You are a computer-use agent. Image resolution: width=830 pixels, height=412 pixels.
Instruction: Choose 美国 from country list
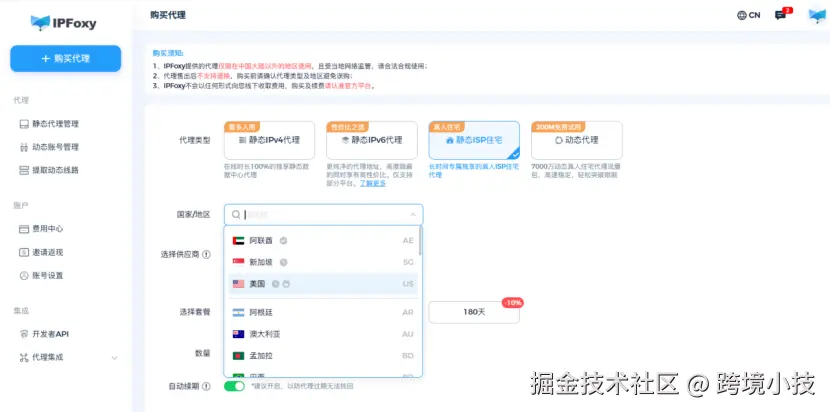pyautogui.click(x=323, y=284)
